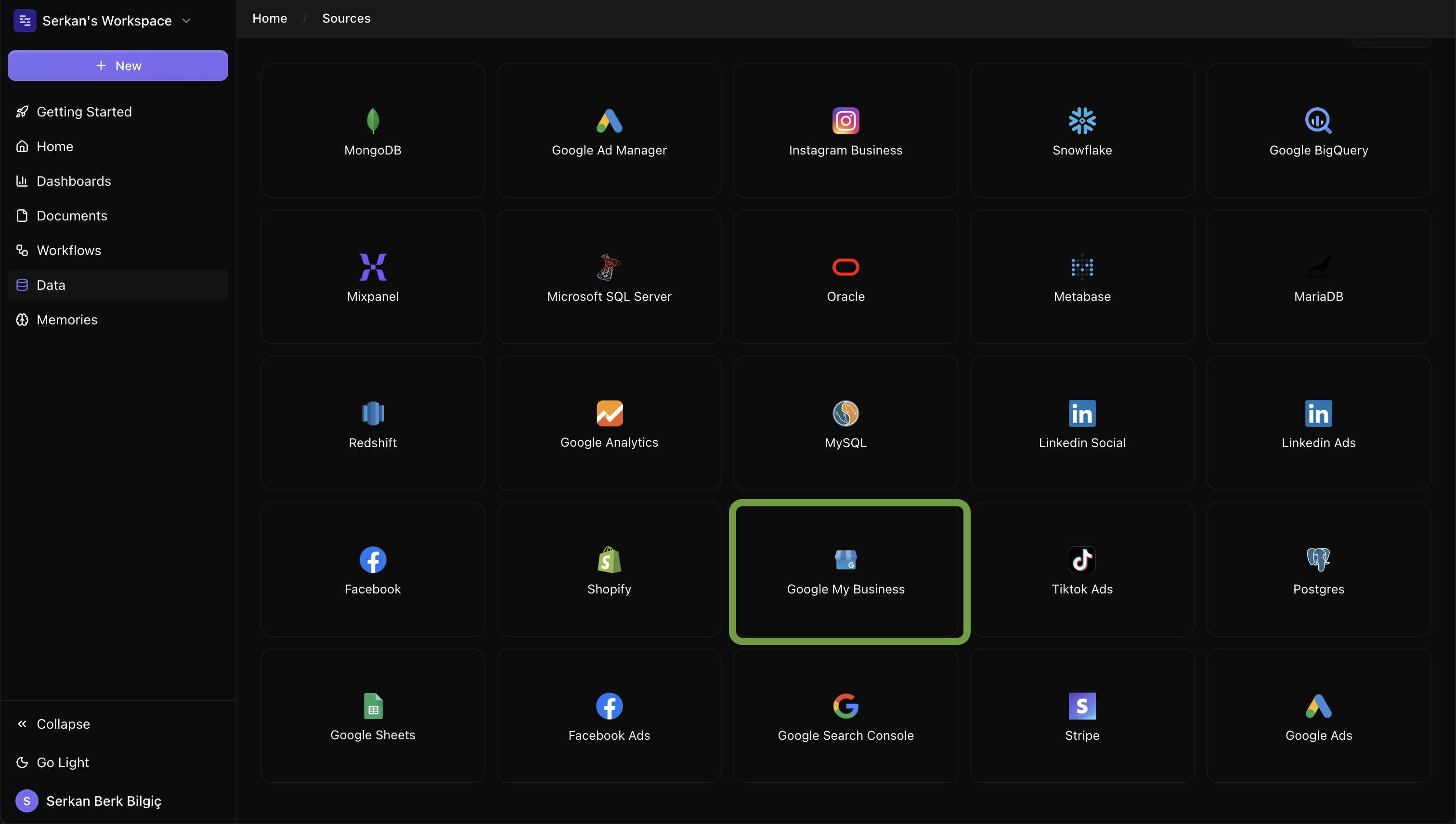Expand the Serkan's Workspace dropdown chevron
The image size is (1456, 824).
[x=186, y=21]
